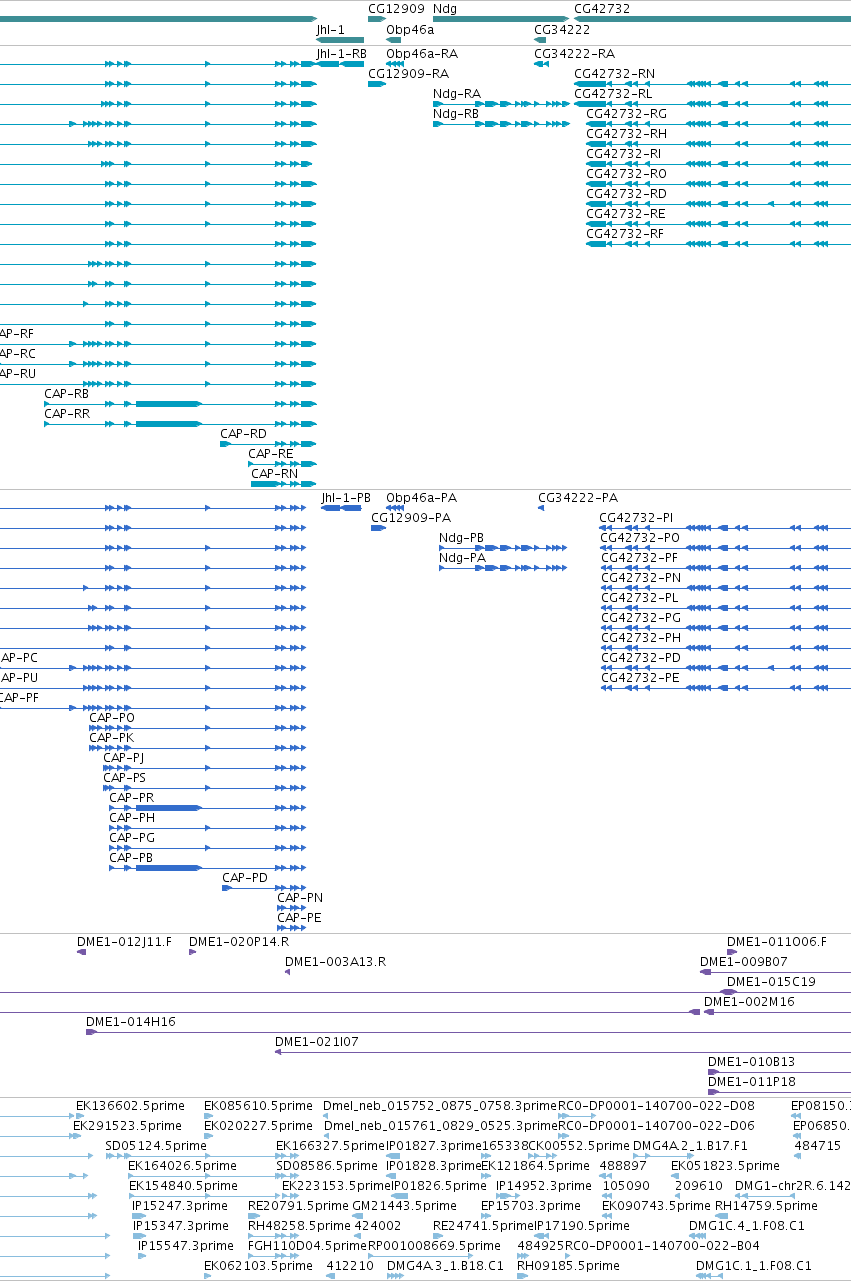Click the Ndg-PA protein label
Screen dimensions: 851x1281
tap(463, 557)
